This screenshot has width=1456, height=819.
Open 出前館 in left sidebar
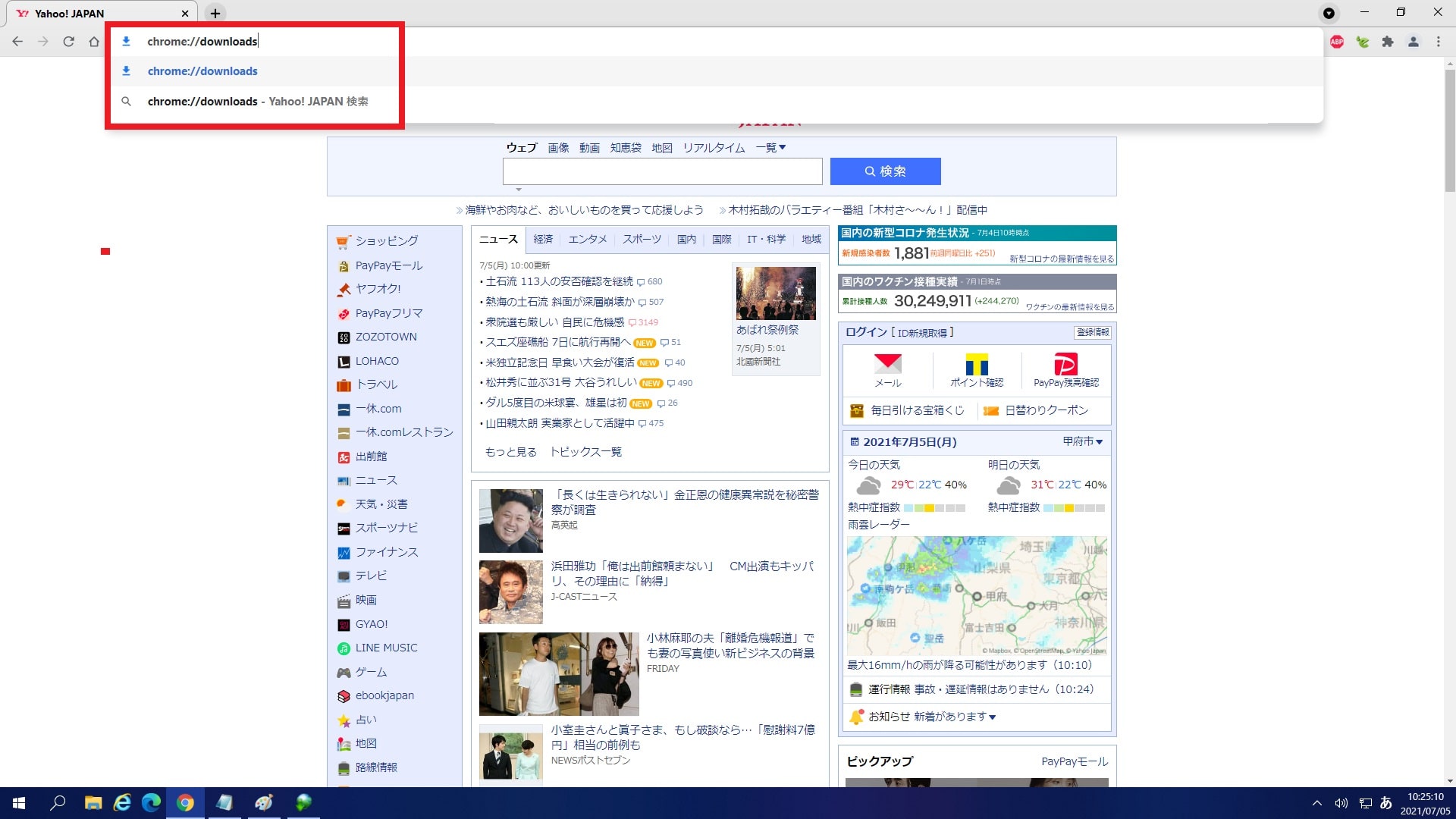[371, 457]
